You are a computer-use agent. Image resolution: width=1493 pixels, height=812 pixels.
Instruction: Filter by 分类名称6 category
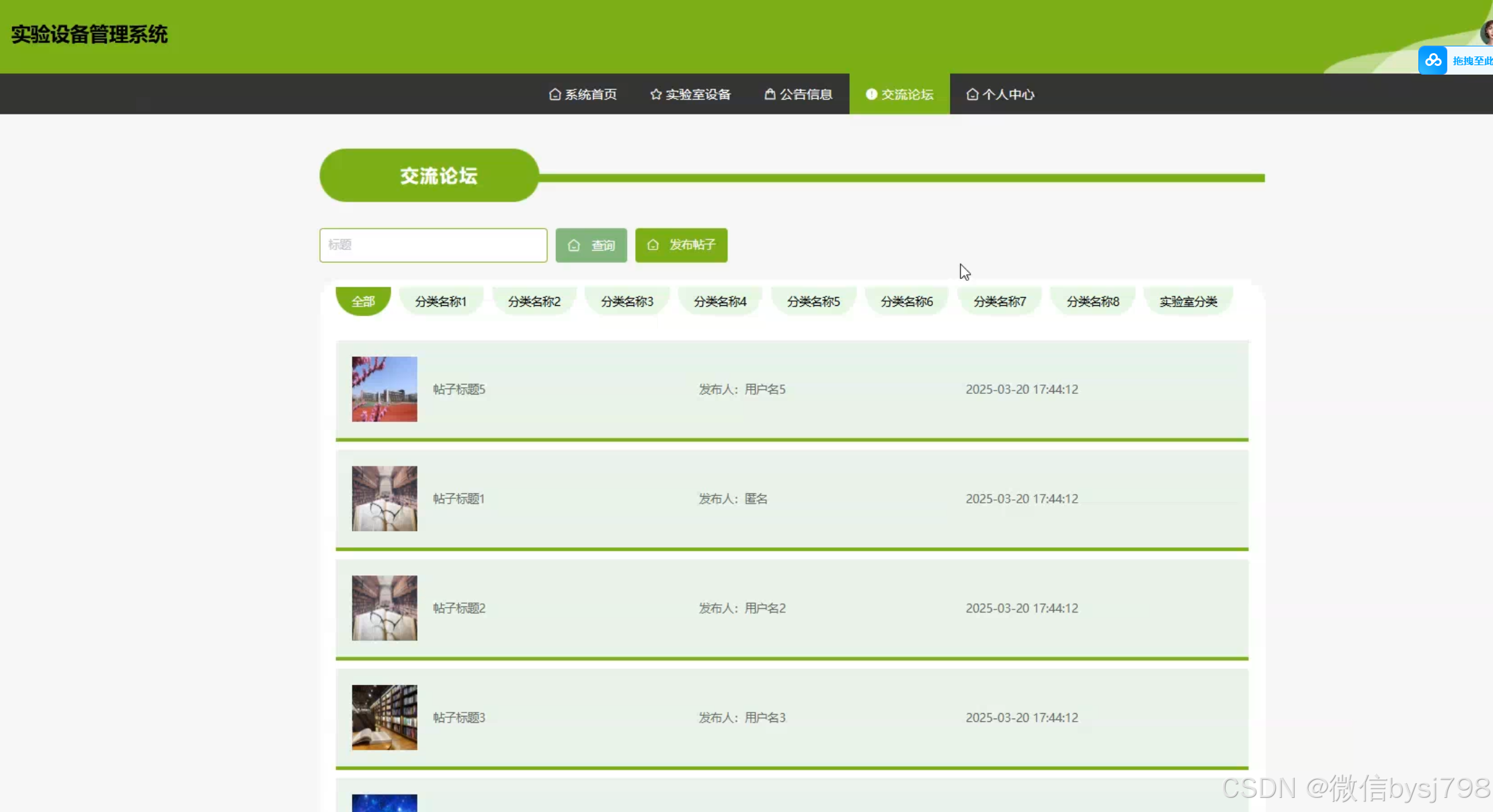click(907, 301)
